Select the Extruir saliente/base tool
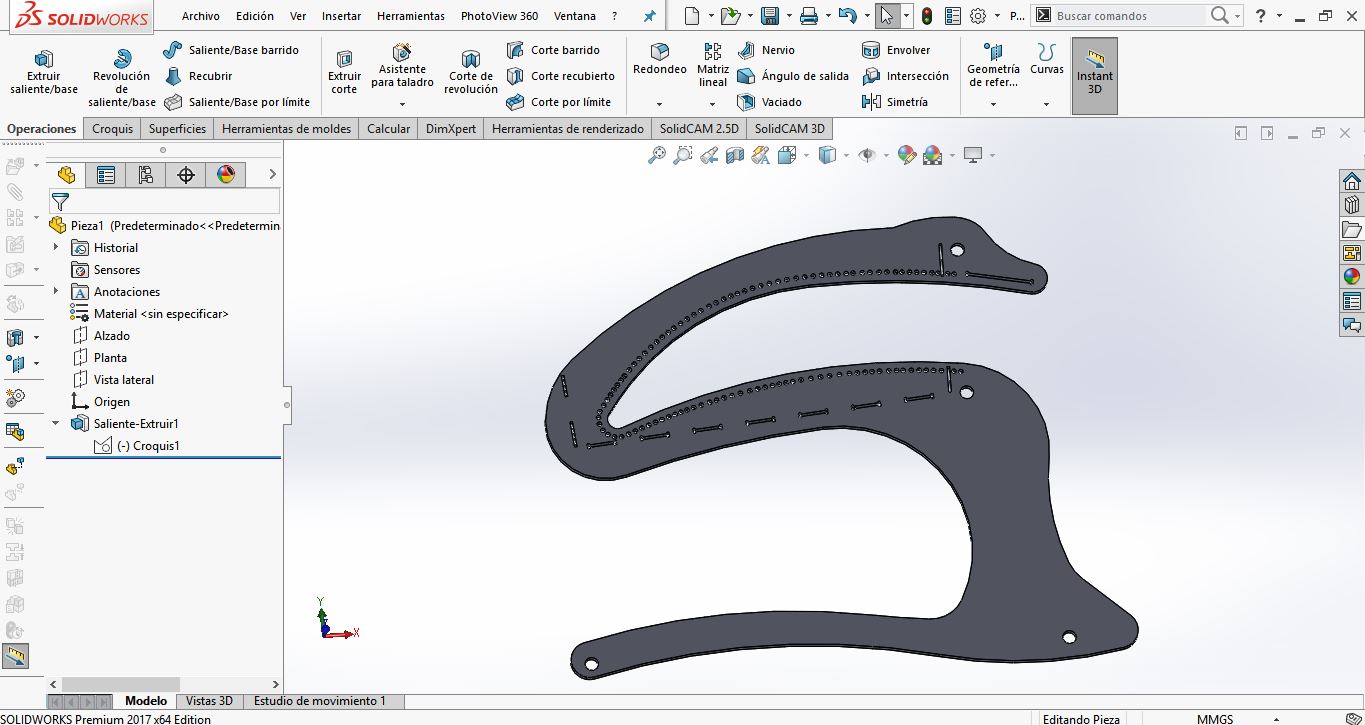This screenshot has width=1365, height=725. 43,70
